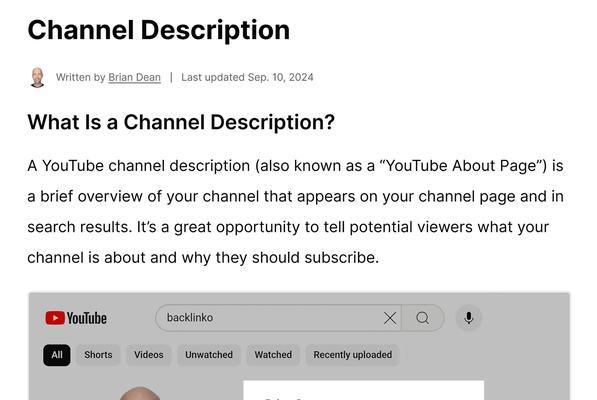
Task: Select the Shorts filter chip
Action: point(98,355)
